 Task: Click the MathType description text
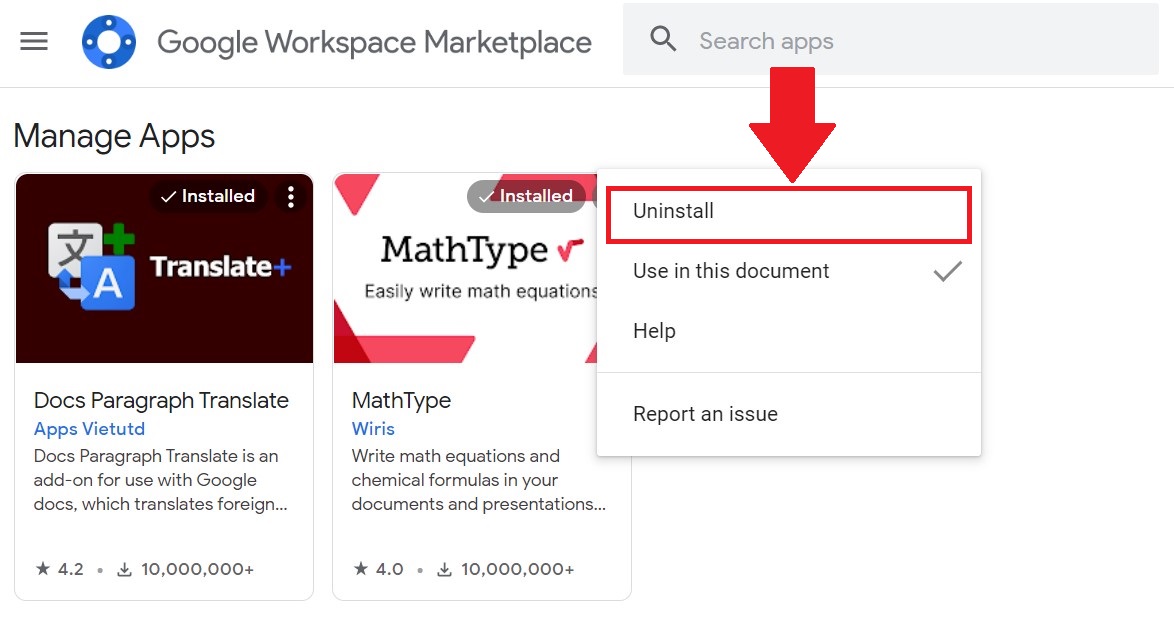click(x=478, y=480)
